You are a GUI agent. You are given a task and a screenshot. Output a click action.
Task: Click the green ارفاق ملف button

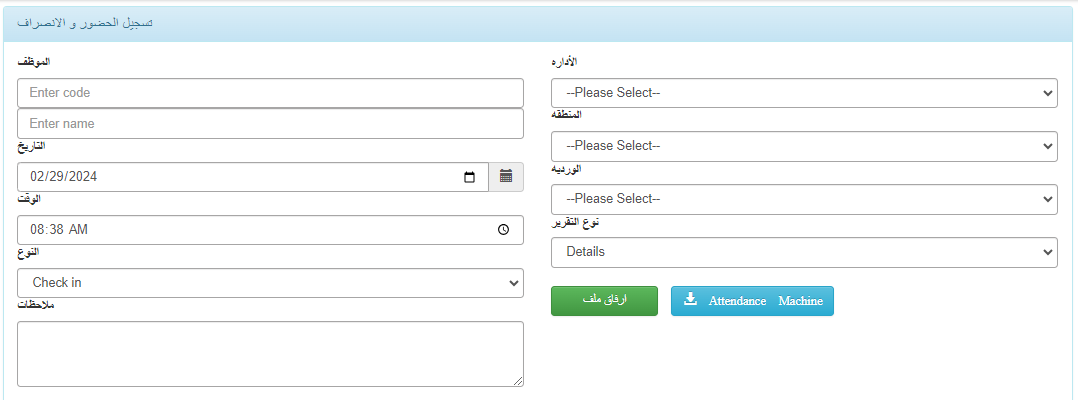click(604, 301)
